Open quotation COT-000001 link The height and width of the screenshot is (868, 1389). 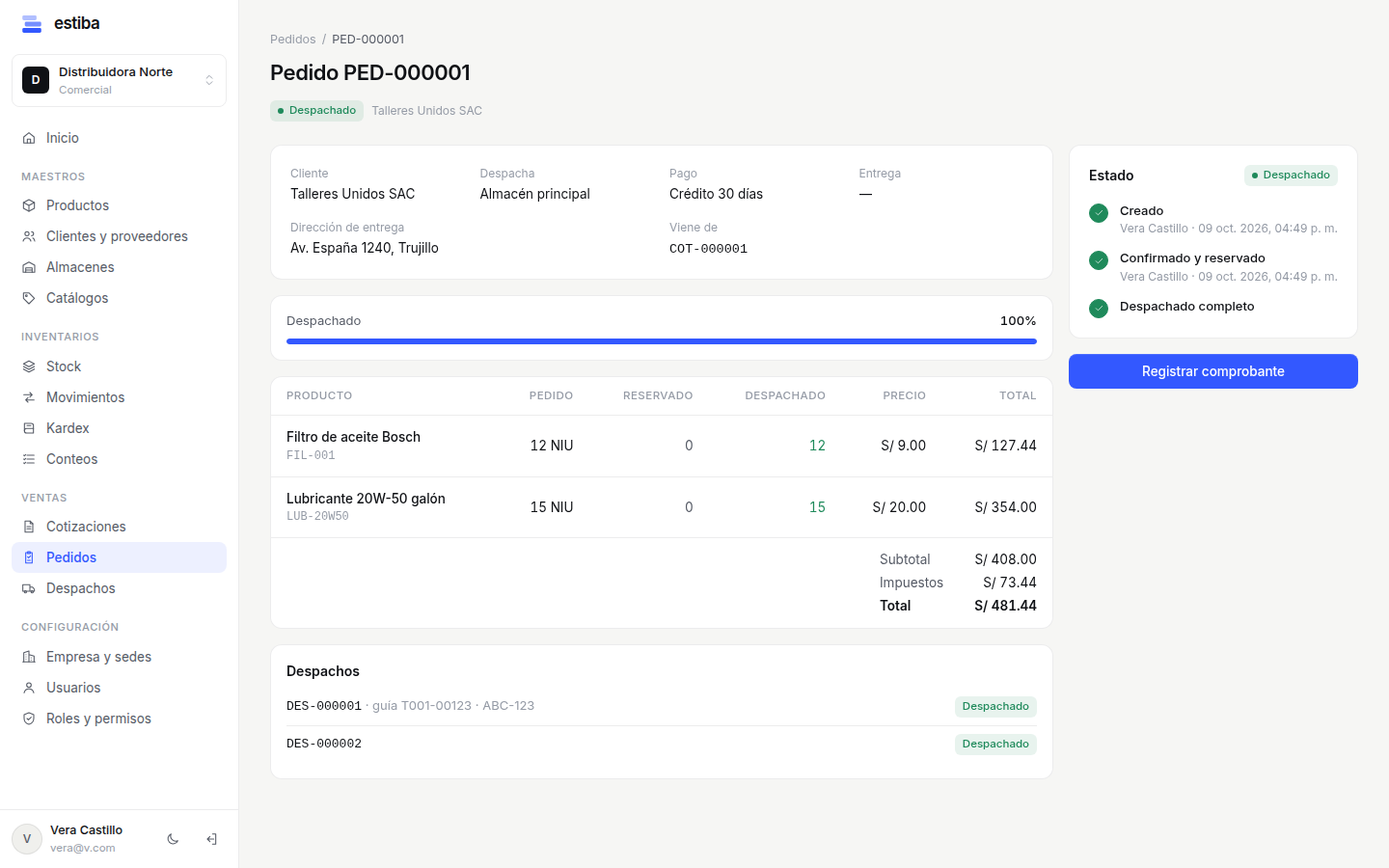click(709, 249)
